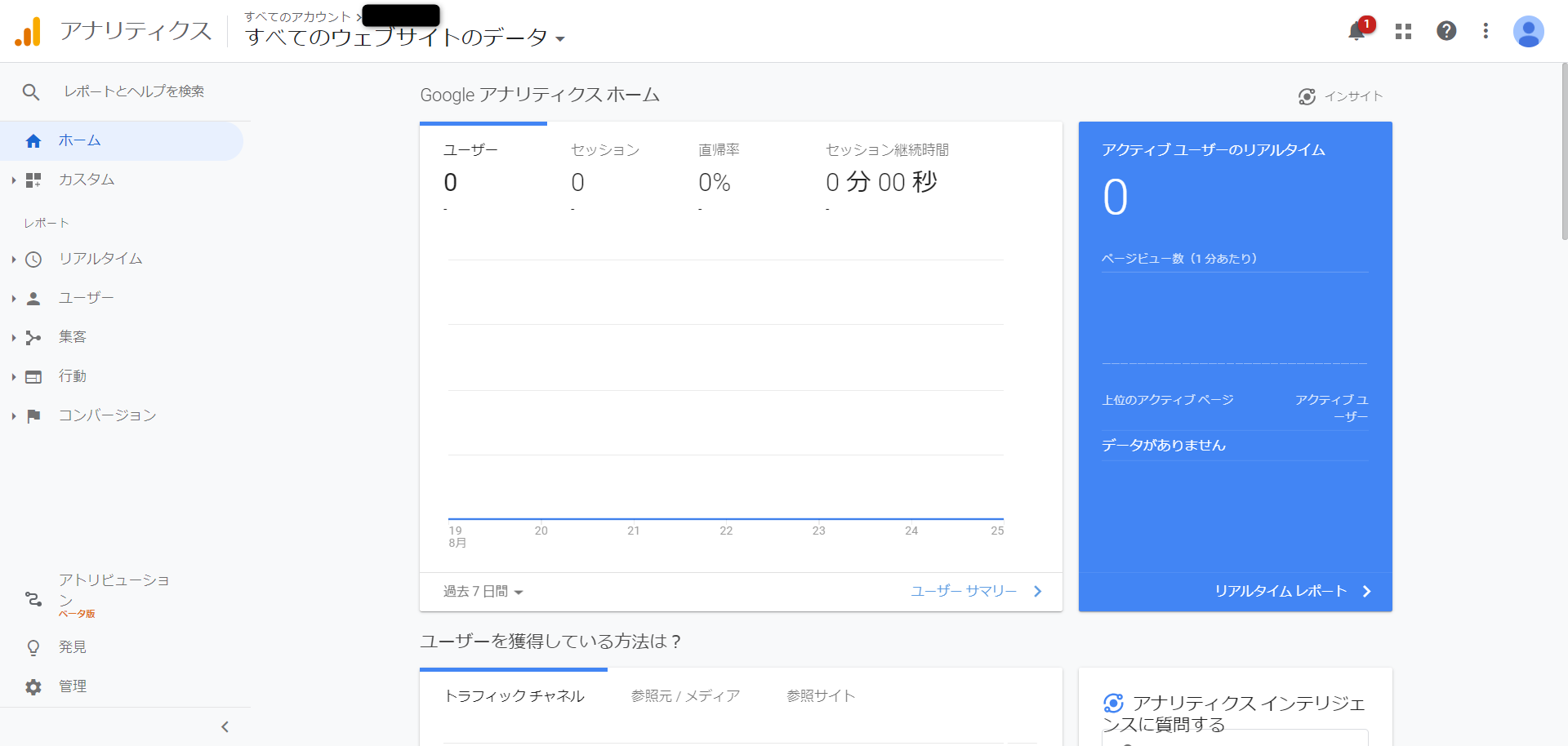Open the すべてのウェブサイトのデータ view selector

[x=405, y=38]
